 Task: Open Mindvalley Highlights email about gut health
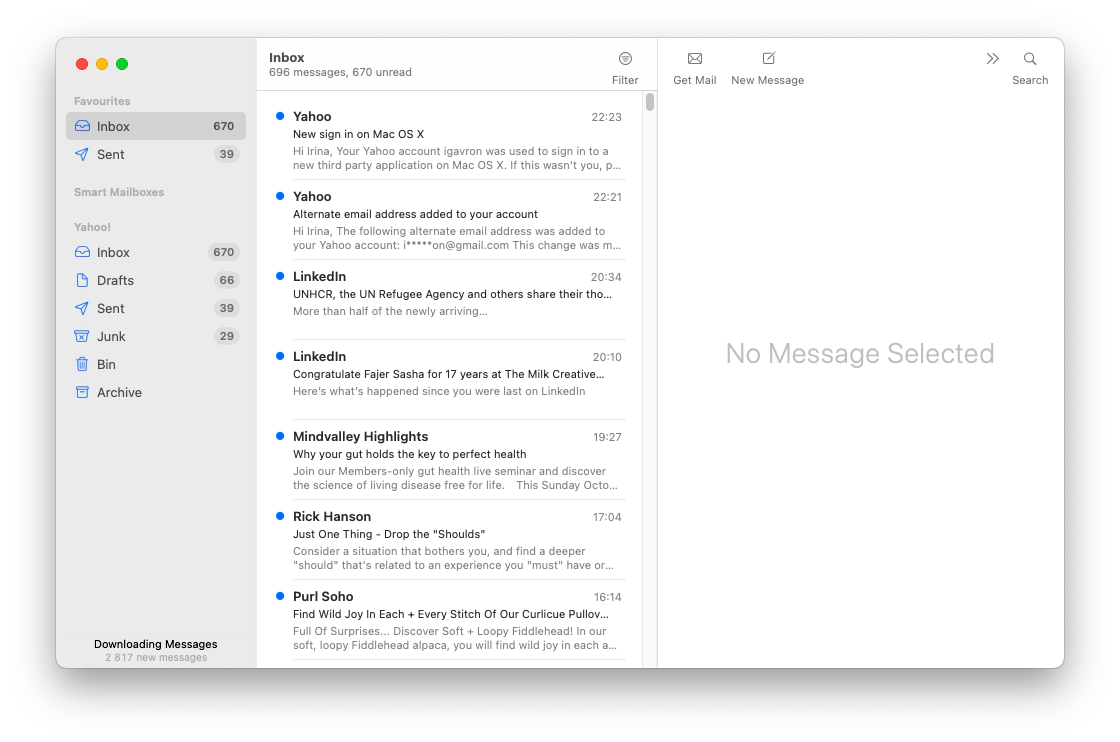coord(449,460)
